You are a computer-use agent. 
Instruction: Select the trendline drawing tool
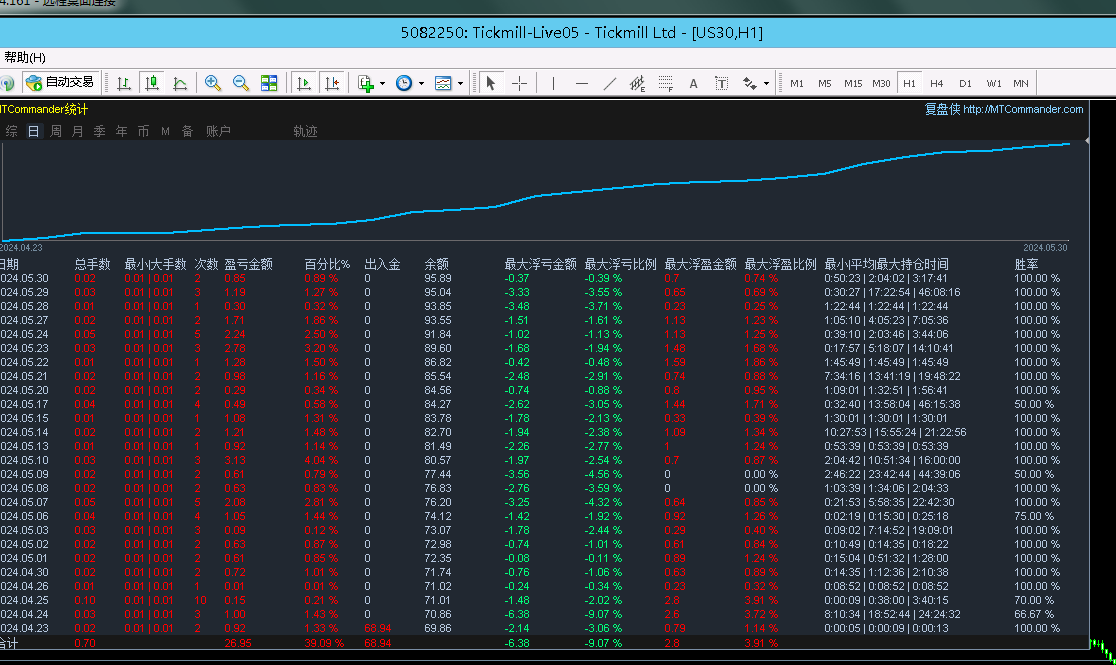click(x=610, y=83)
